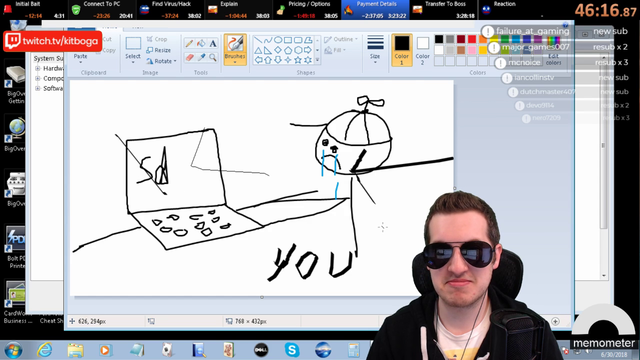Select the Eraser tool

coord(189,58)
